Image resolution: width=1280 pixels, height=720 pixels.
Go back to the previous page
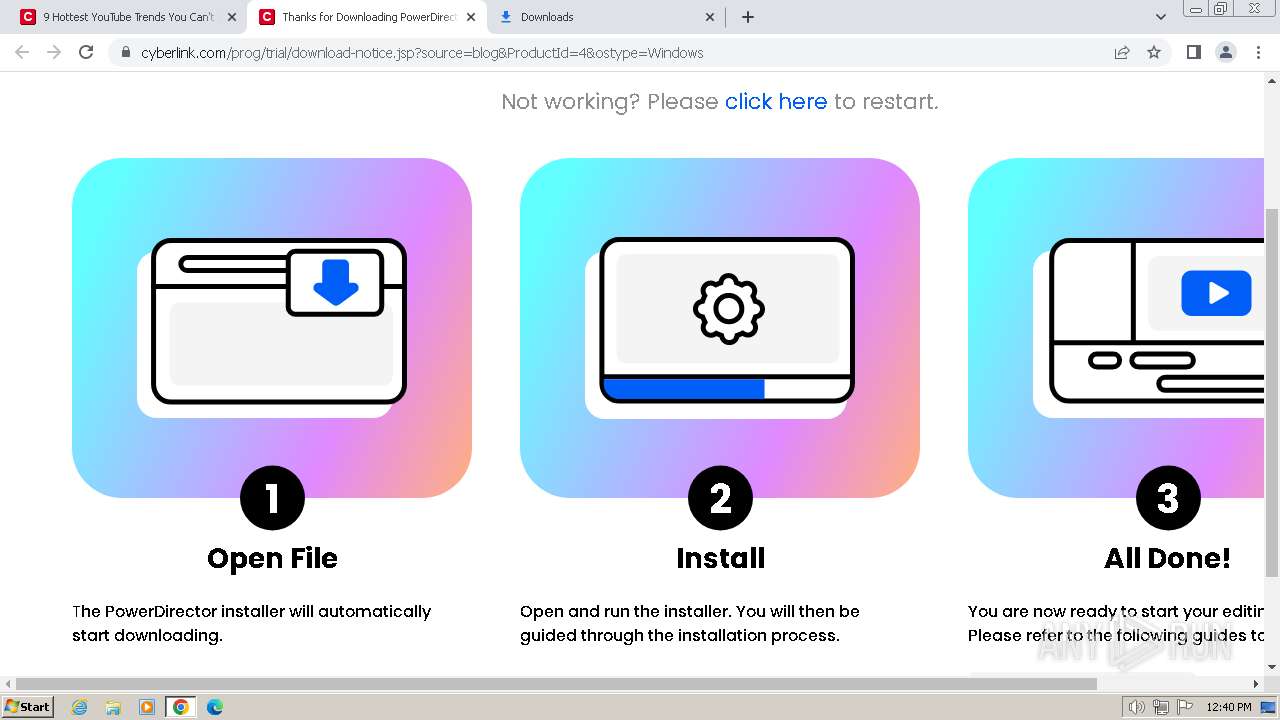point(22,52)
